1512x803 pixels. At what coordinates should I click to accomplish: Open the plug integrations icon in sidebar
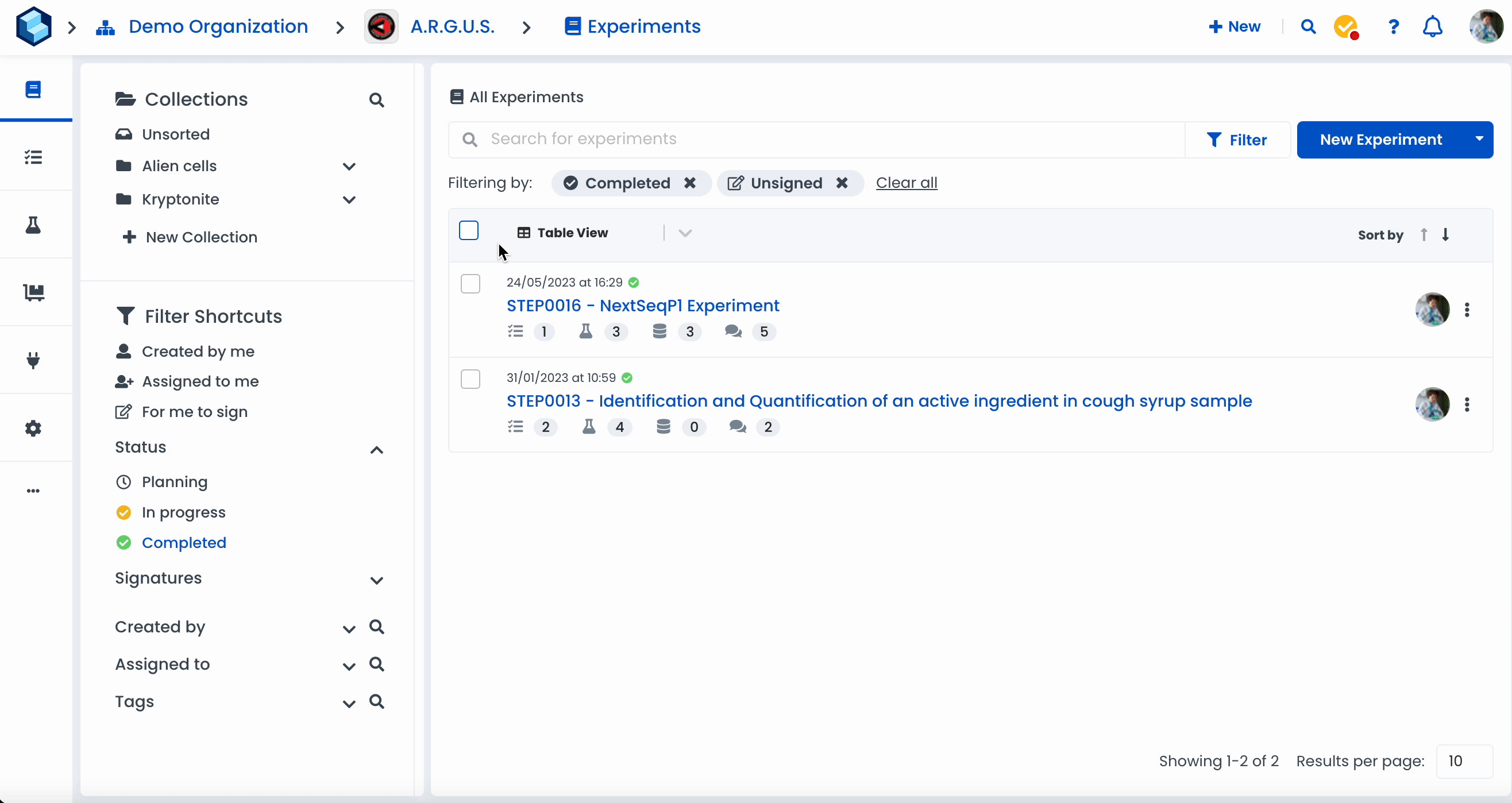[x=33, y=360]
